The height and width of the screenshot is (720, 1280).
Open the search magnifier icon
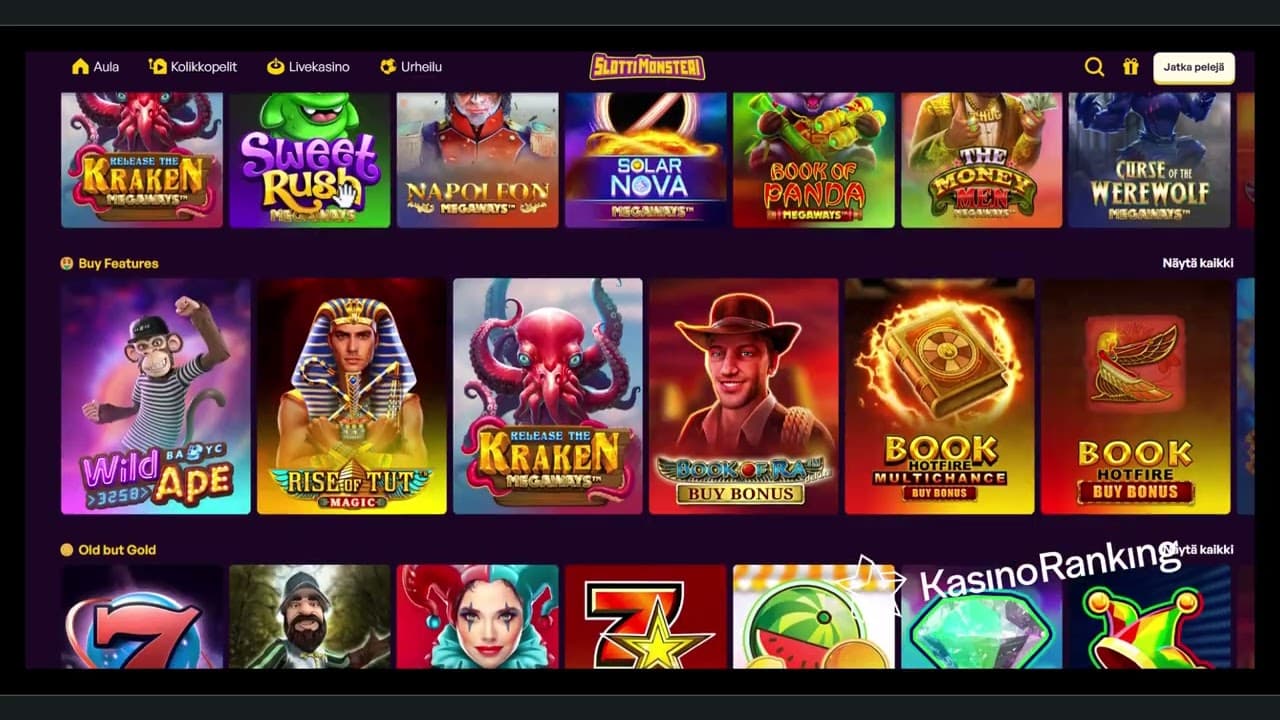coord(1094,67)
